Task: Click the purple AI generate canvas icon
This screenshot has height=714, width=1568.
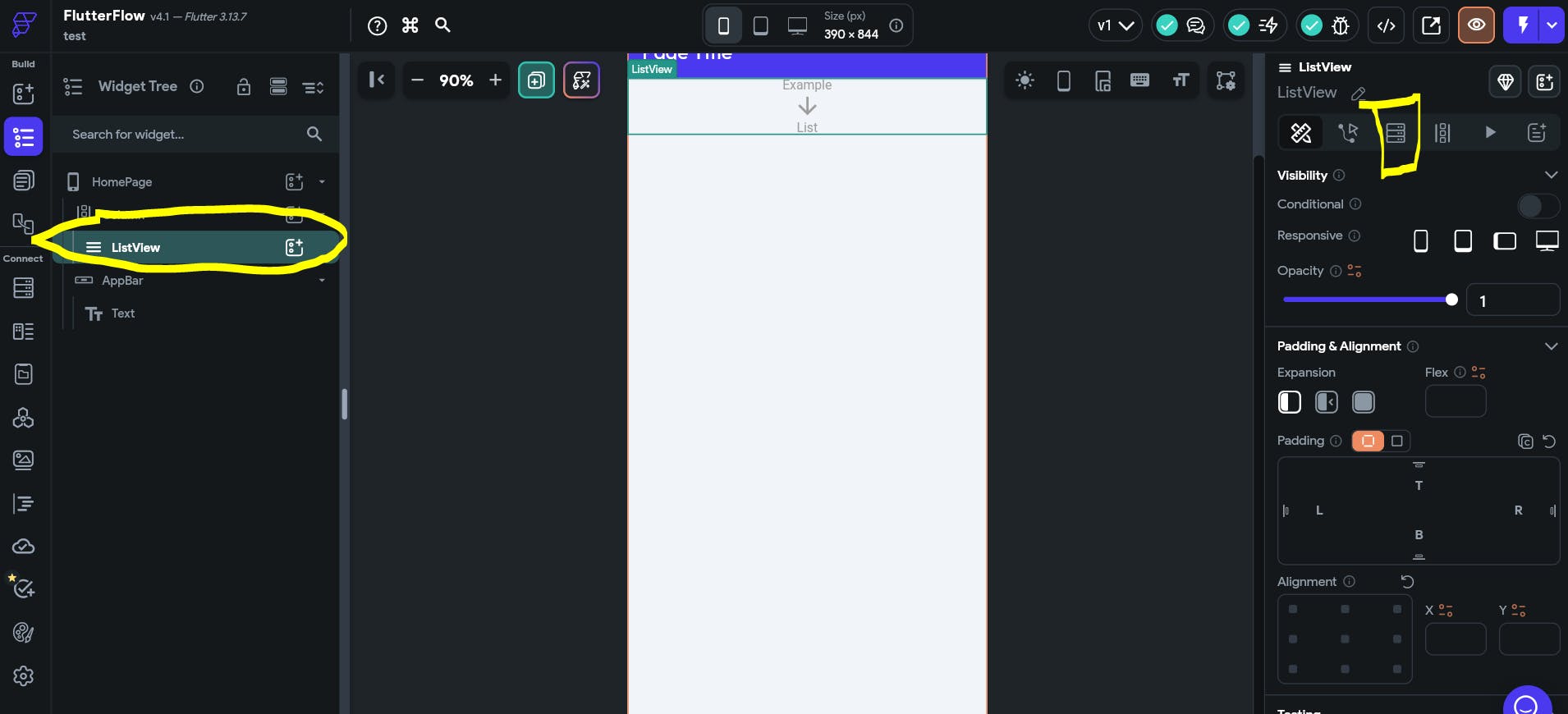Action: (x=581, y=80)
